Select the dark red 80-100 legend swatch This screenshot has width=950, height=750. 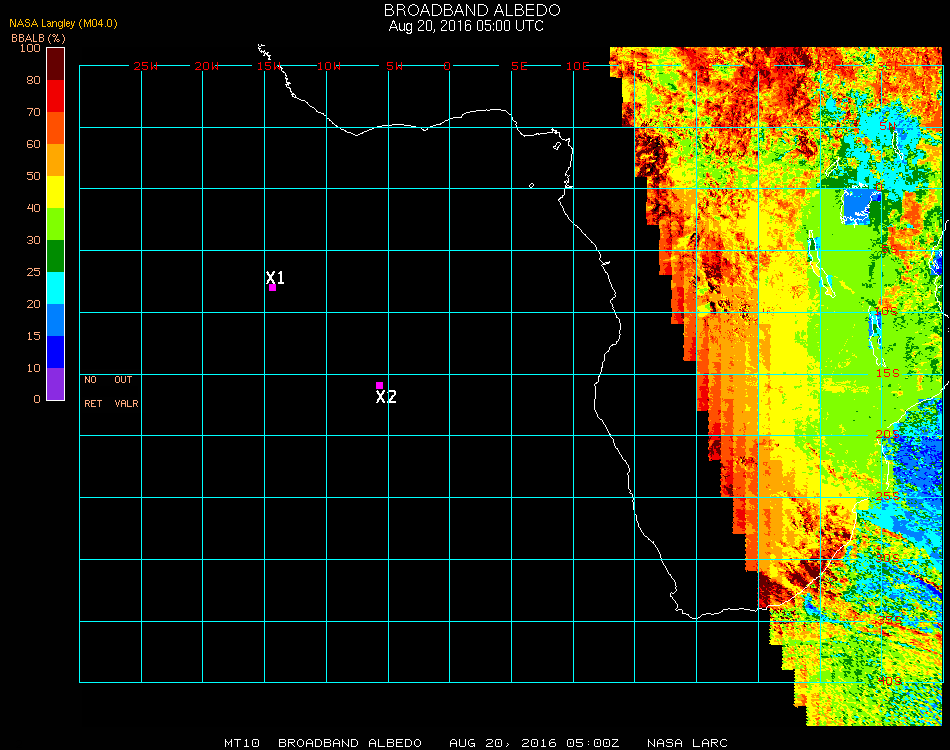coord(55,64)
